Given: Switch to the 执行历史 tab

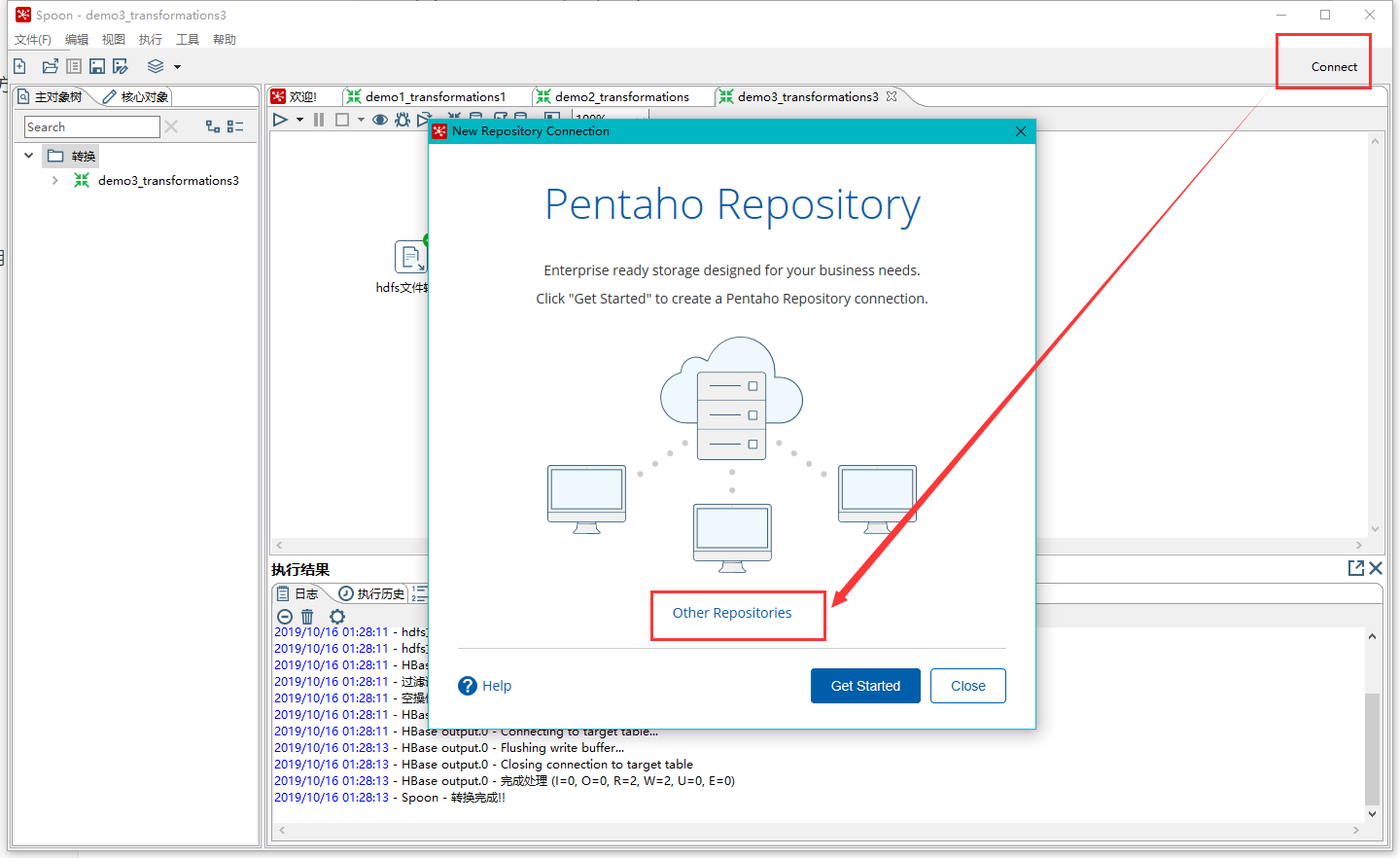Looking at the screenshot, I should point(371,593).
